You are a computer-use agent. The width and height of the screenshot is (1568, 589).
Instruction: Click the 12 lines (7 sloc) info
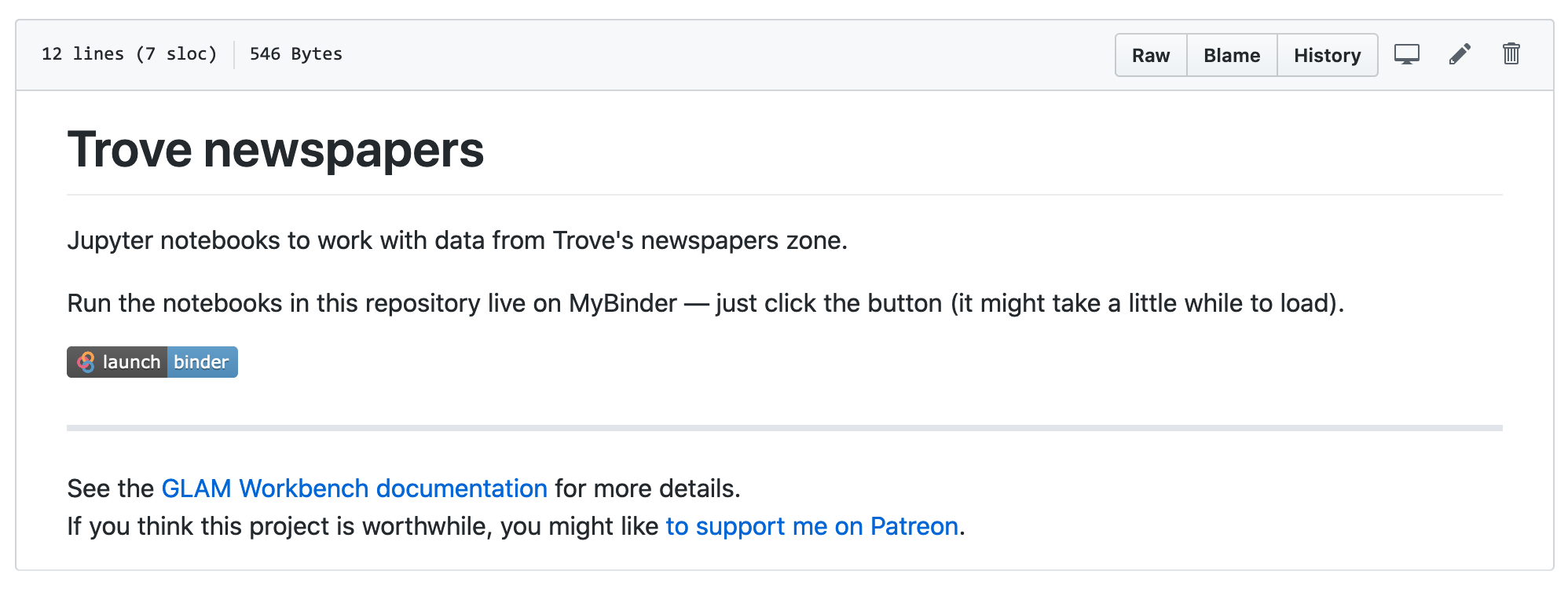click(x=129, y=54)
